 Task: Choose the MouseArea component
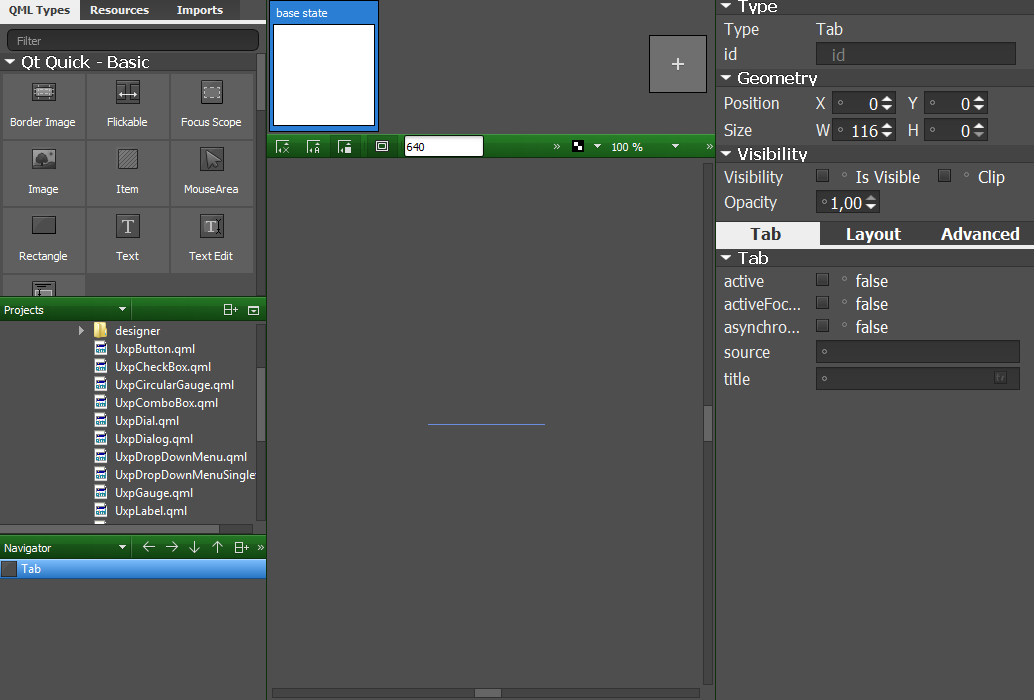(x=211, y=172)
